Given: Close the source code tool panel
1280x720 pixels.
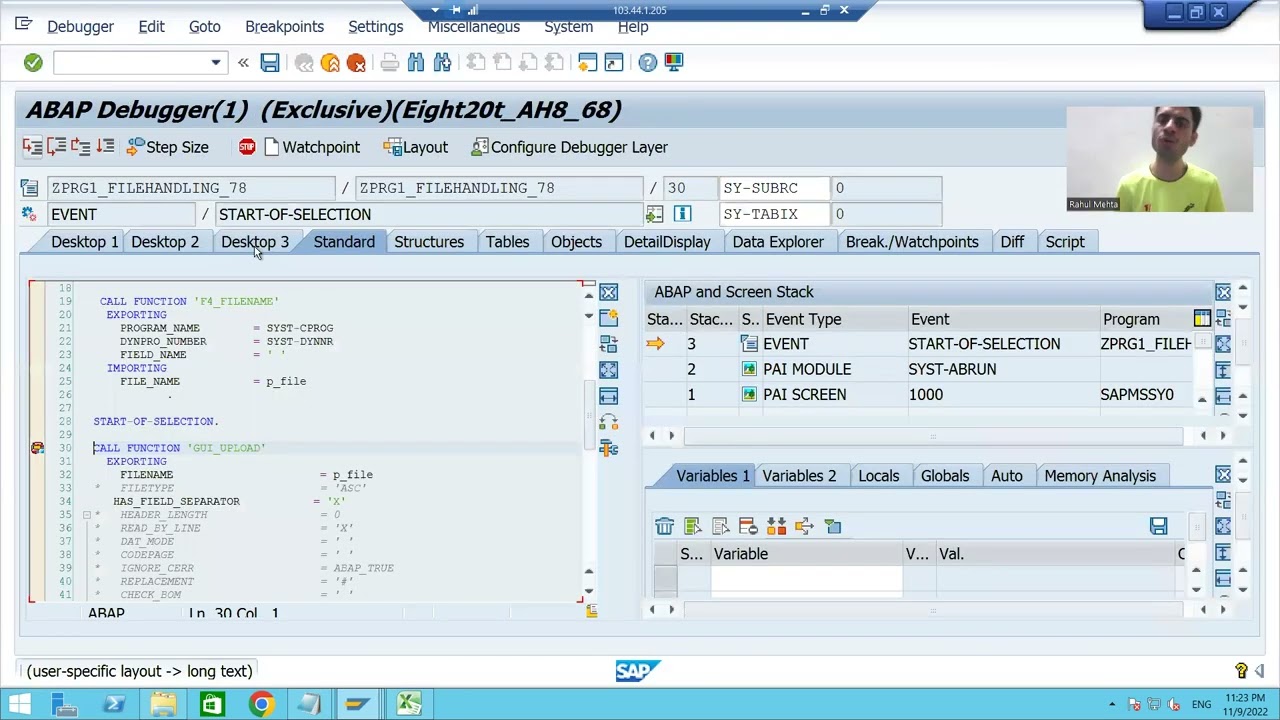Looking at the screenshot, I should [608, 293].
